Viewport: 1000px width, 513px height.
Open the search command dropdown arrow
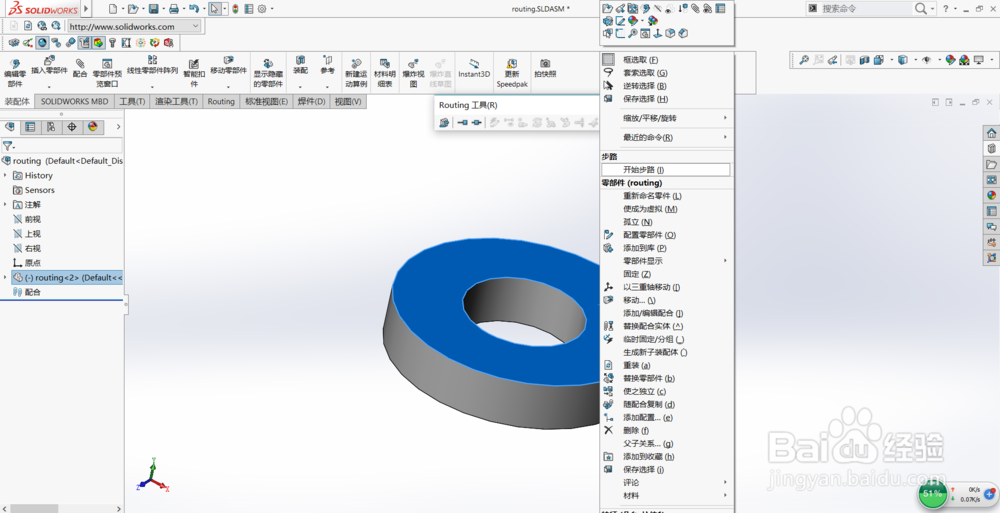click(x=932, y=9)
